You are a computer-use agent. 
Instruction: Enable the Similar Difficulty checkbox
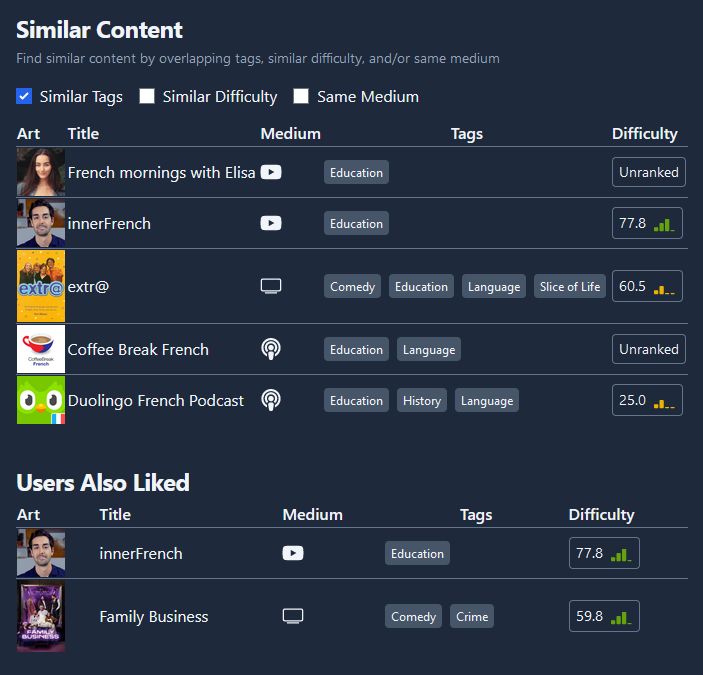147,96
